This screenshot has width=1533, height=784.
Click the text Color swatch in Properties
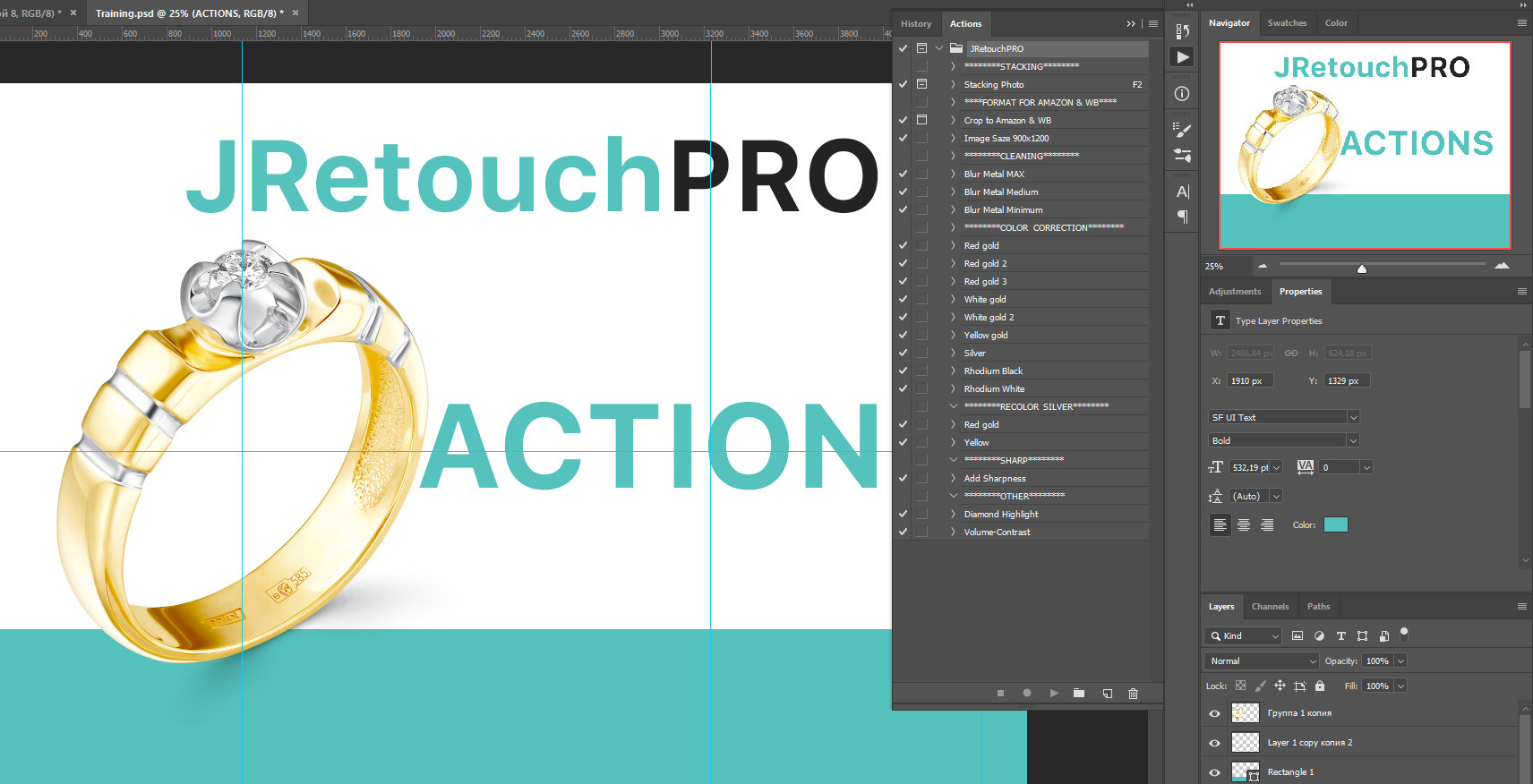(1335, 525)
